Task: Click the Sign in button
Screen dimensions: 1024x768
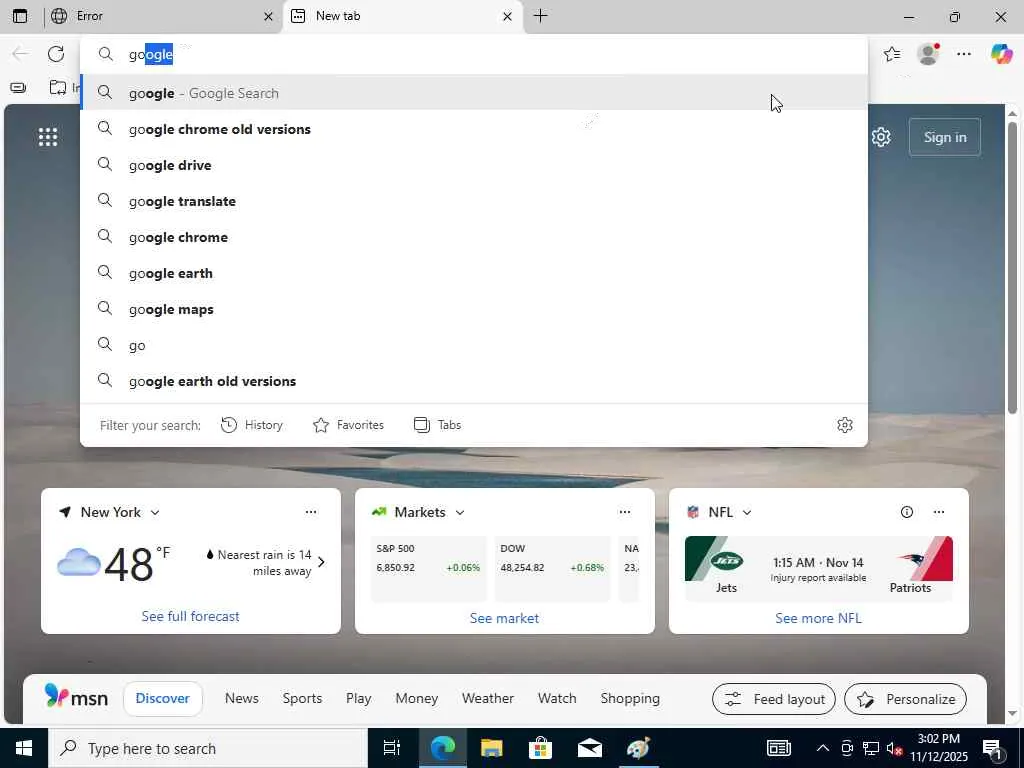Action: click(944, 137)
